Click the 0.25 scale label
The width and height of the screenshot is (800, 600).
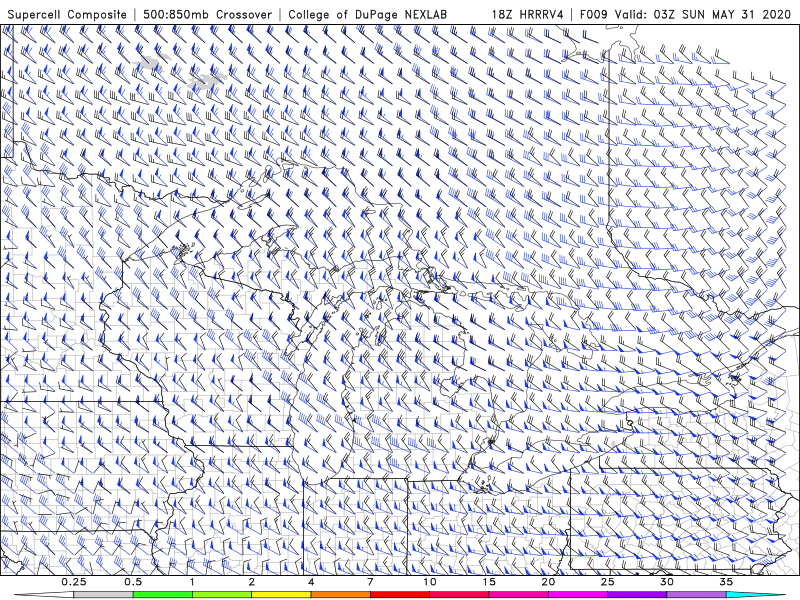(74, 582)
